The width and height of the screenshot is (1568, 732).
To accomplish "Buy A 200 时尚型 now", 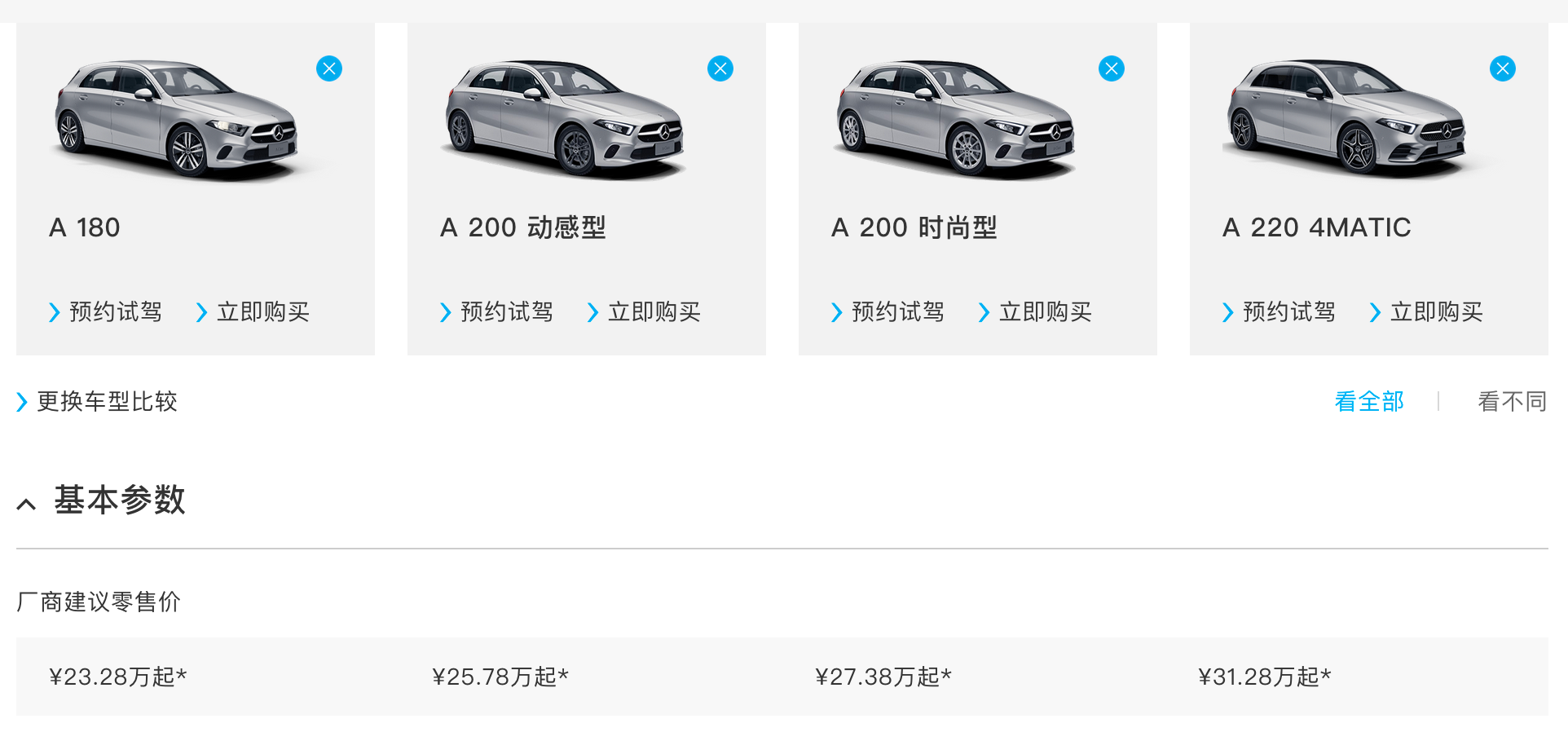I will [x=1036, y=312].
